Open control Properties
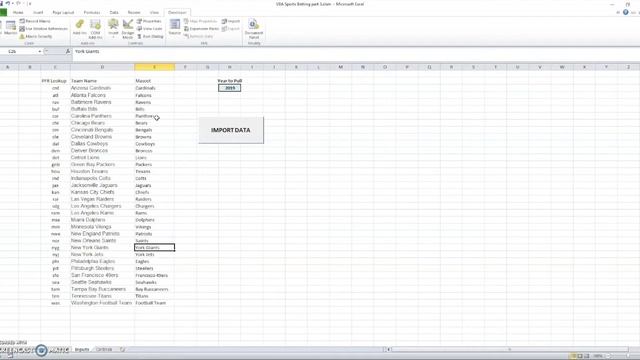The width and height of the screenshot is (640, 360). 149,21
